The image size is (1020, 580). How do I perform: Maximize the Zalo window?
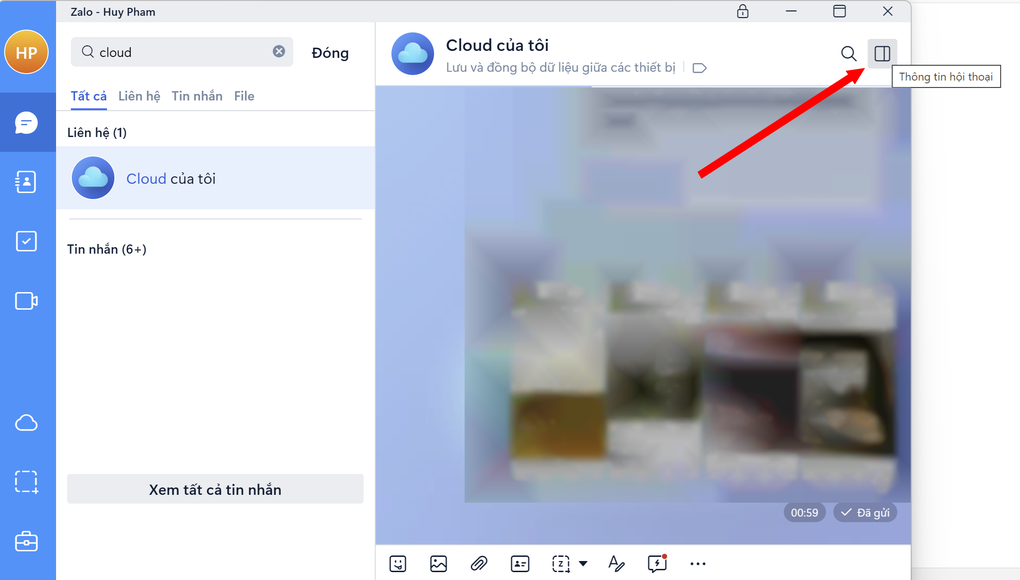pos(840,11)
